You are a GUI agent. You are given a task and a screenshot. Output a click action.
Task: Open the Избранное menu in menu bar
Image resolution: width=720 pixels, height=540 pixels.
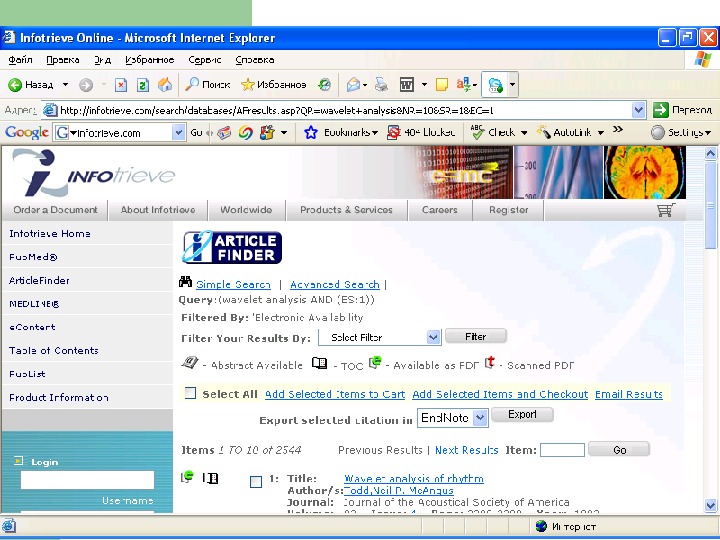150,60
